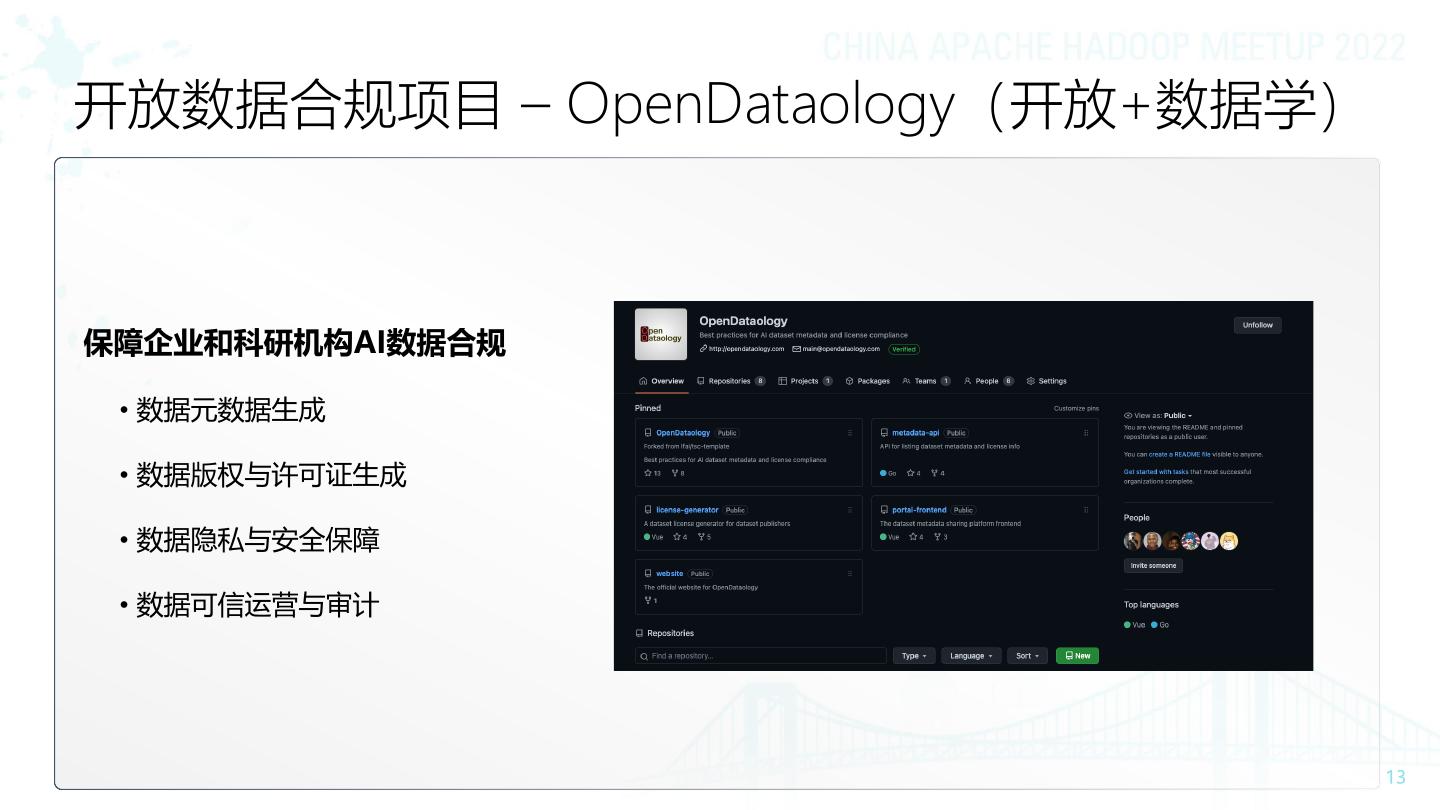Click the Get started with tasks link
This screenshot has height=810, width=1440.
coord(1156,472)
